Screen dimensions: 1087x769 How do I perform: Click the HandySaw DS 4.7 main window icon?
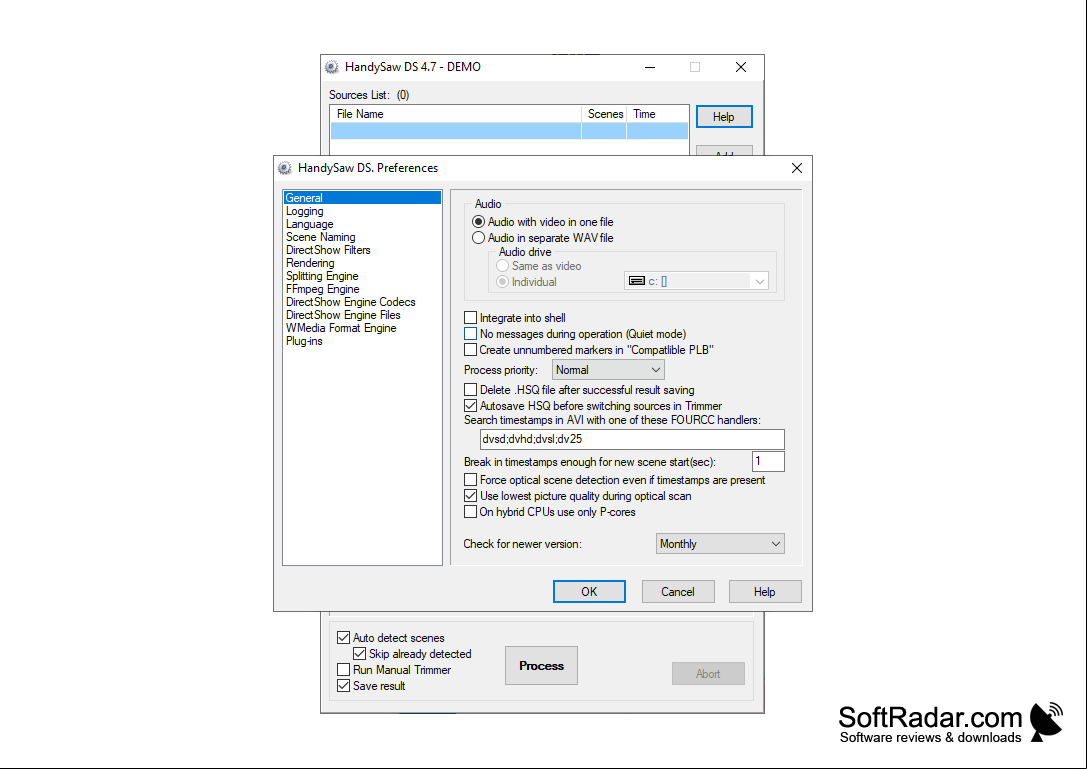(x=331, y=67)
